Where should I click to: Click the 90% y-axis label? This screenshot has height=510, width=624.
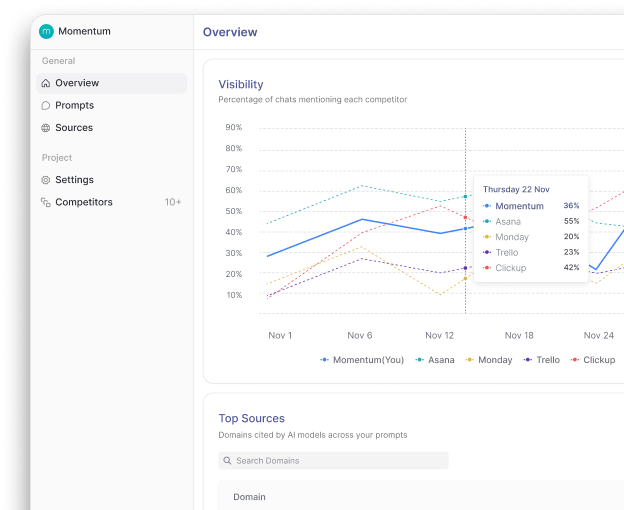click(234, 127)
